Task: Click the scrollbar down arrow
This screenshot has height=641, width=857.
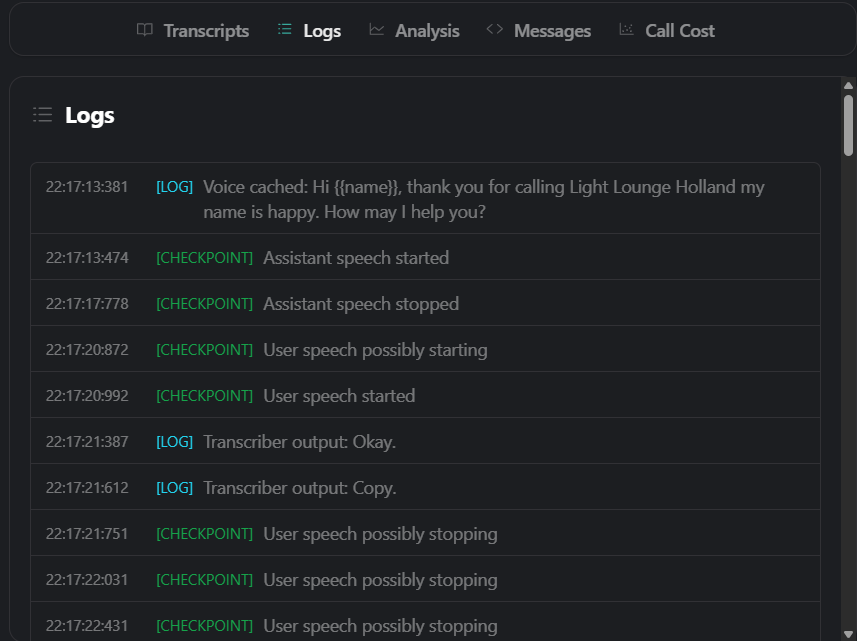Action: coord(848,634)
